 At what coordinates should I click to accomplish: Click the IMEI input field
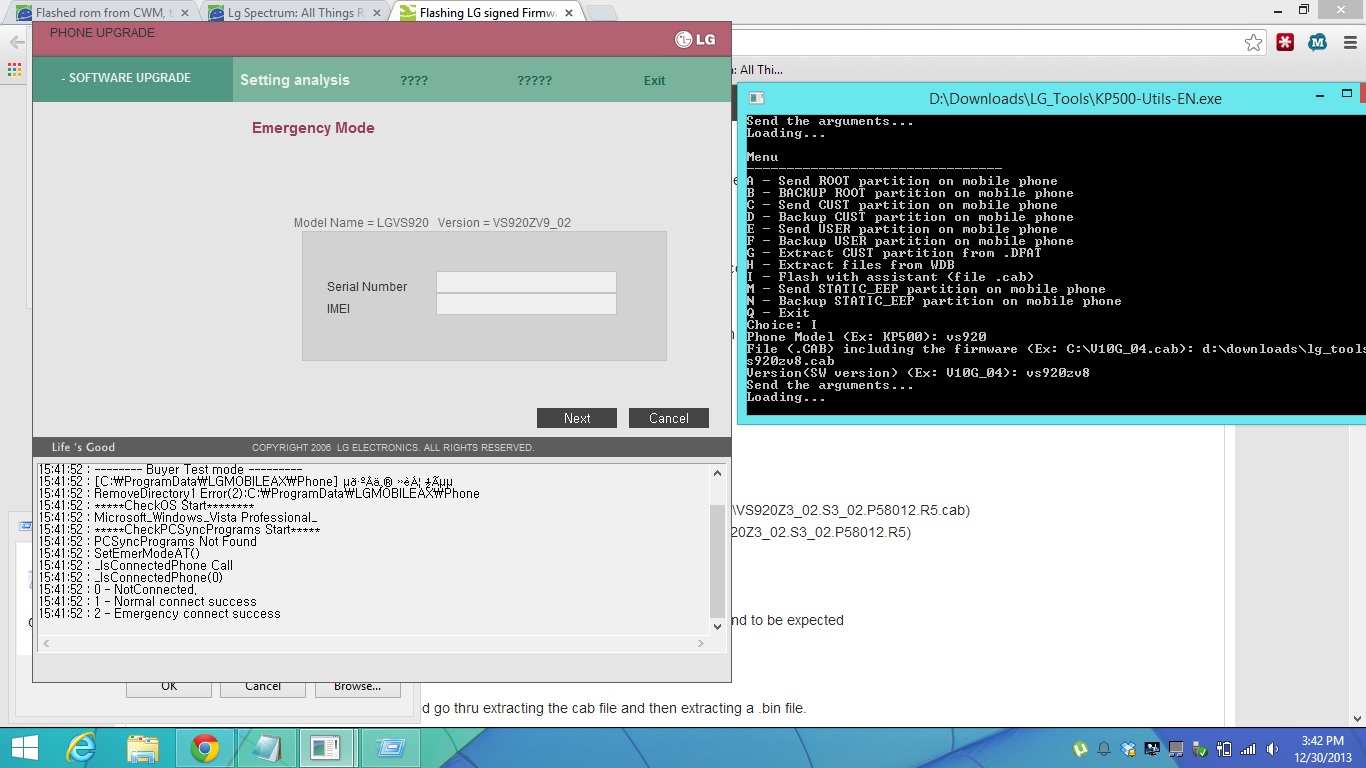click(526, 304)
